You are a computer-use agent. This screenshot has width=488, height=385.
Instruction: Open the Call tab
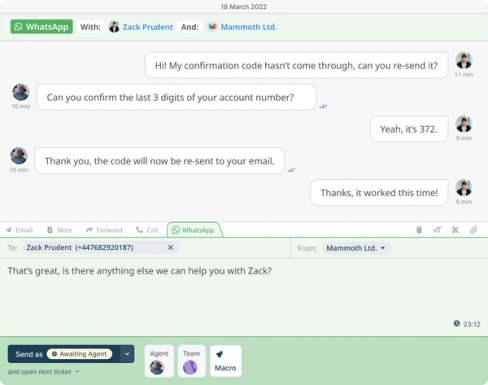click(147, 230)
